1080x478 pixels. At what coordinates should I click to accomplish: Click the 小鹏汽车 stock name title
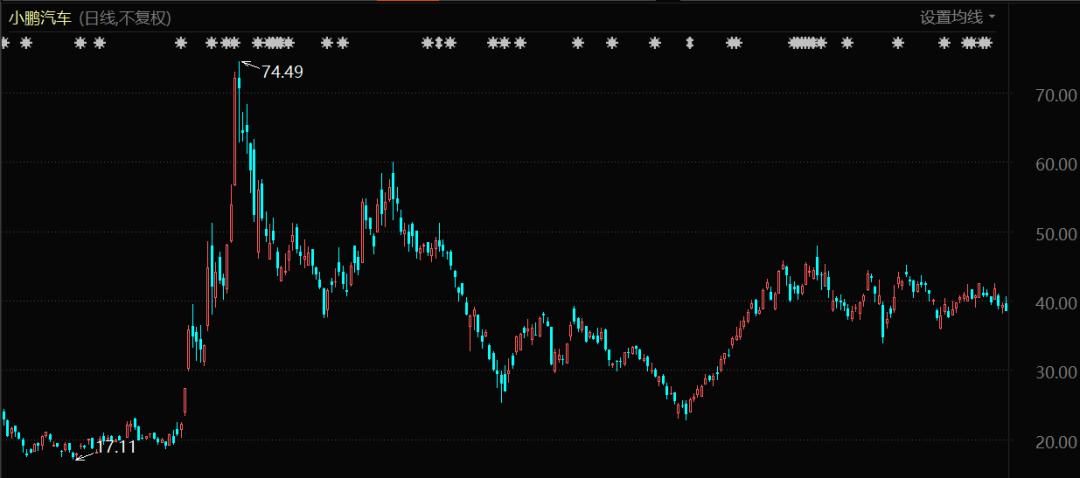pyautogui.click(x=39, y=19)
